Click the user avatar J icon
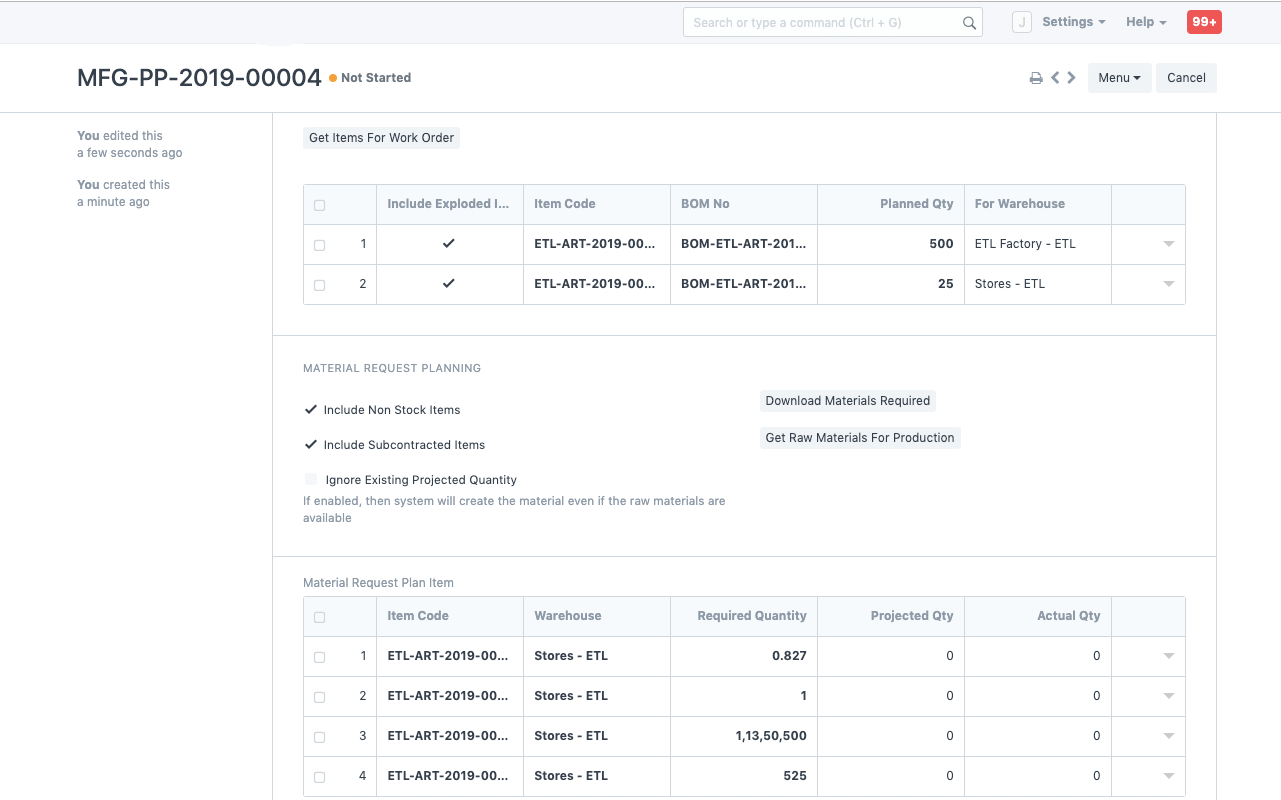The width and height of the screenshot is (1281, 800). click(x=1021, y=22)
